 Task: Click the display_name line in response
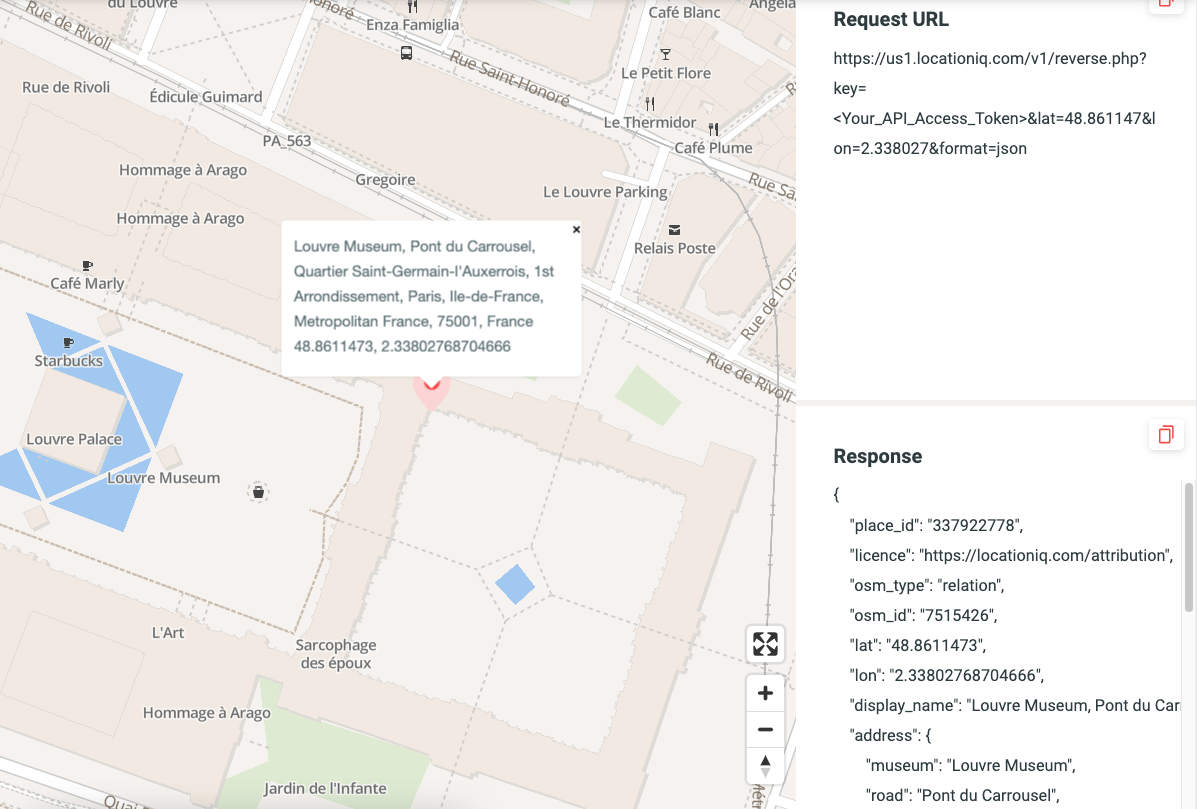[1015, 705]
